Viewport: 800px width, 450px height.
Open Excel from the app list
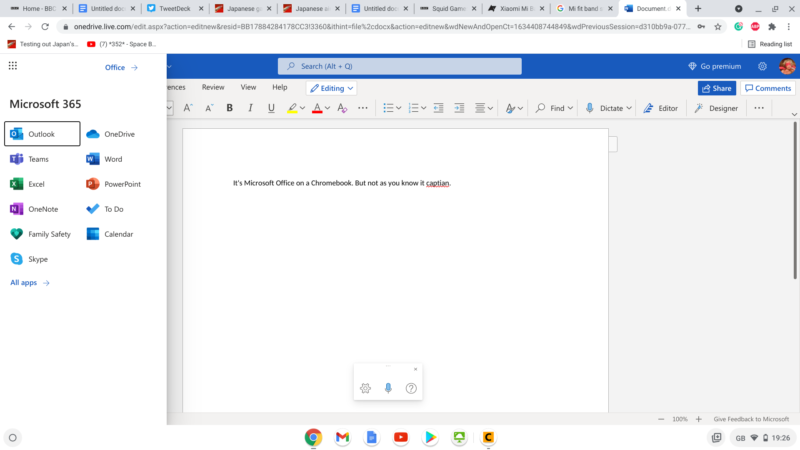click(28, 184)
